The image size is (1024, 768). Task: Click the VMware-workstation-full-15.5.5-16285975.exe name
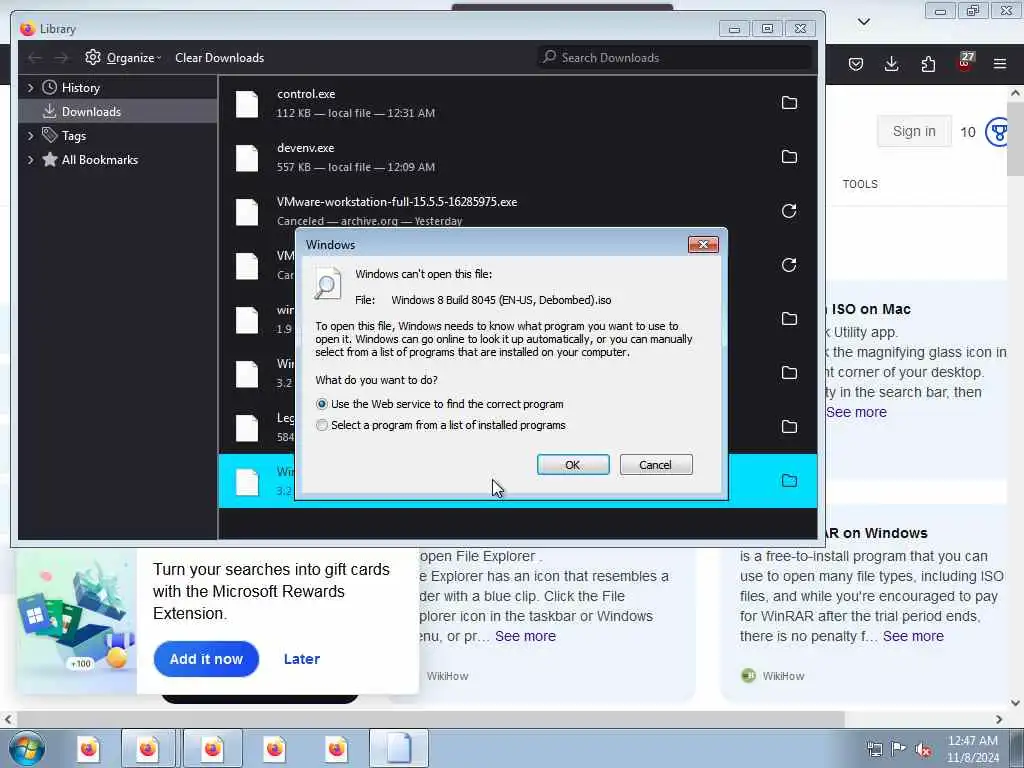click(x=397, y=202)
